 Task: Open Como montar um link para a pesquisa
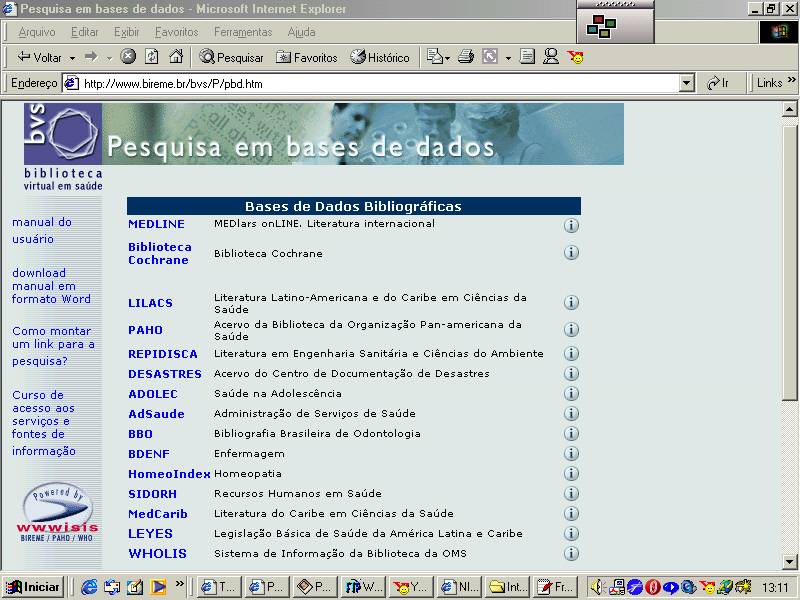54,346
